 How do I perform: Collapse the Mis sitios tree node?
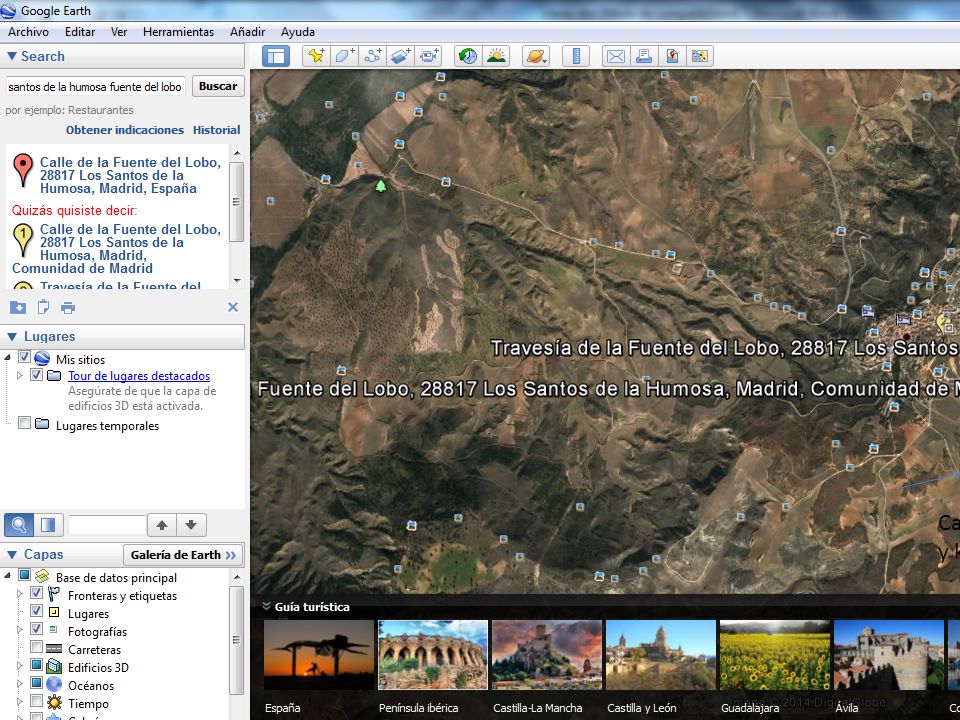click(7, 358)
